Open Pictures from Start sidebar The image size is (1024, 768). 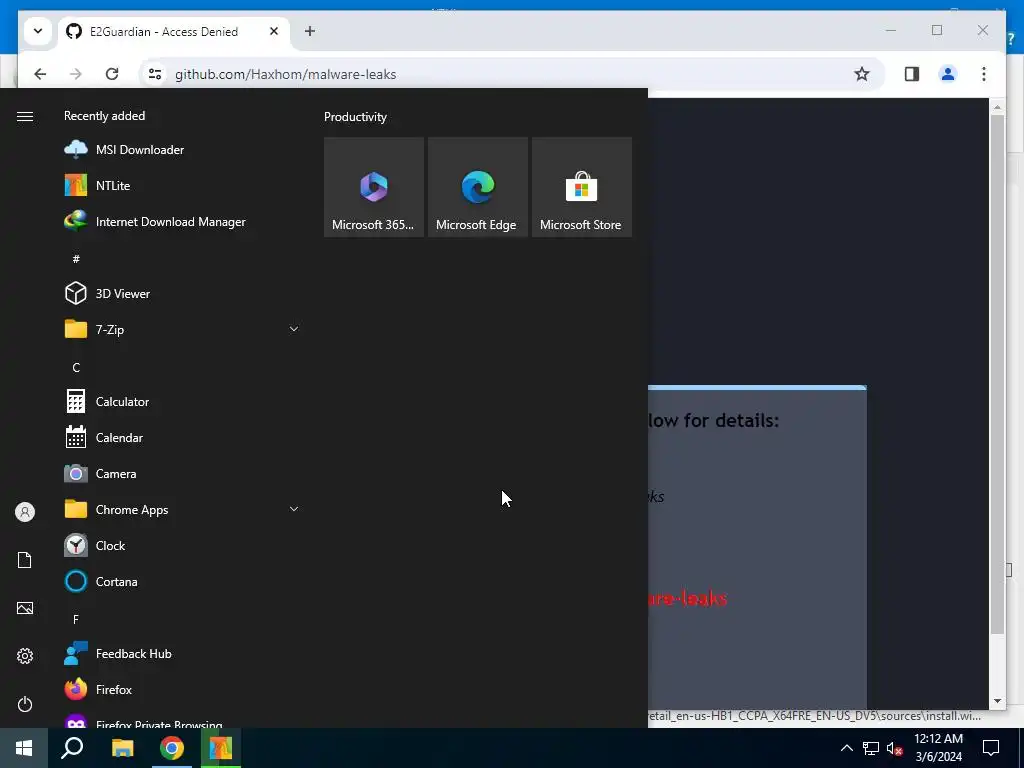click(25, 608)
